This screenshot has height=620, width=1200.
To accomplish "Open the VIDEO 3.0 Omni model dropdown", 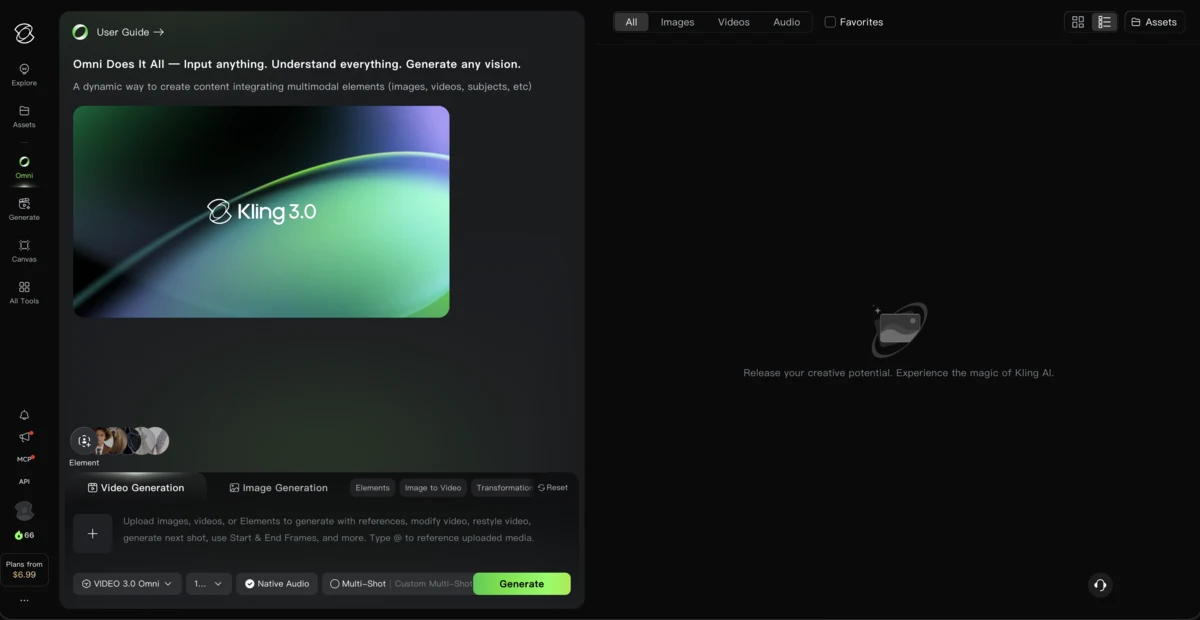I will tap(127, 584).
